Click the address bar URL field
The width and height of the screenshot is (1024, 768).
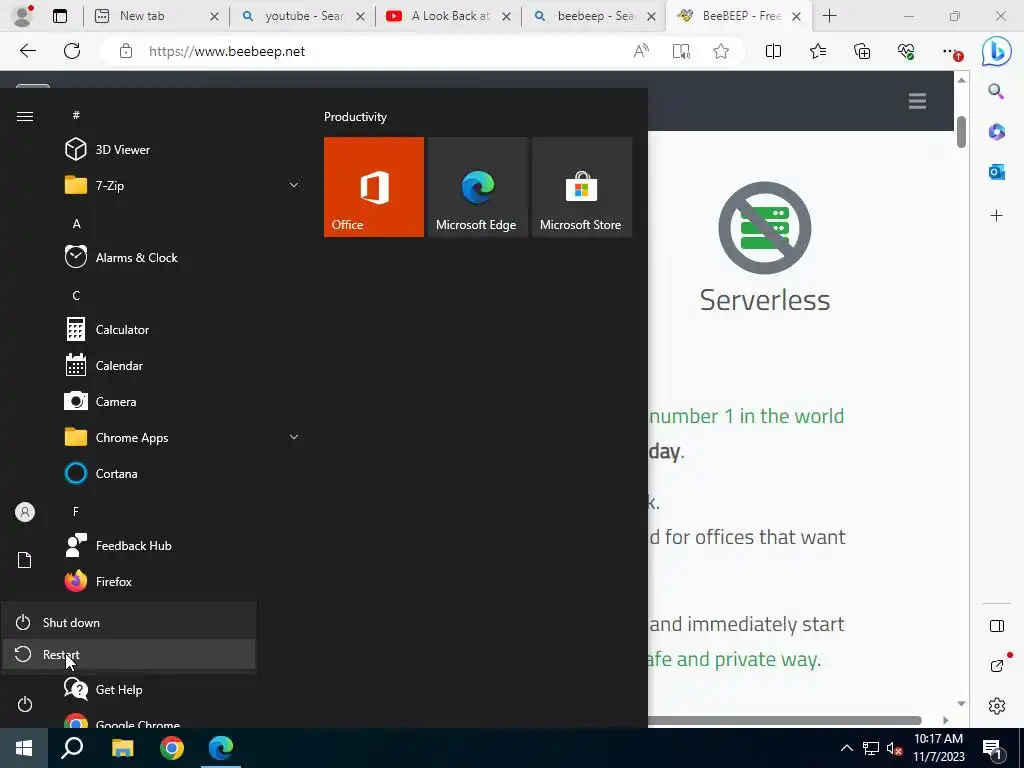click(385, 52)
